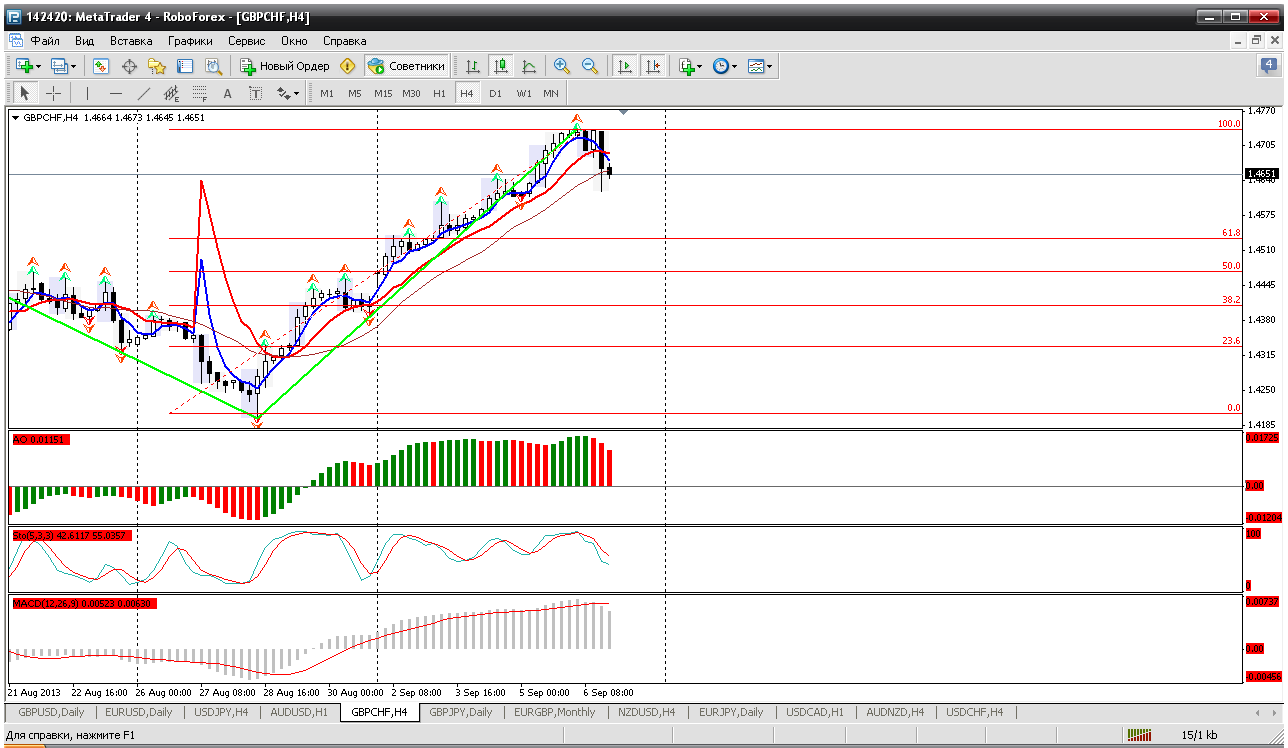Select the Crosshair tool

pos(54,93)
